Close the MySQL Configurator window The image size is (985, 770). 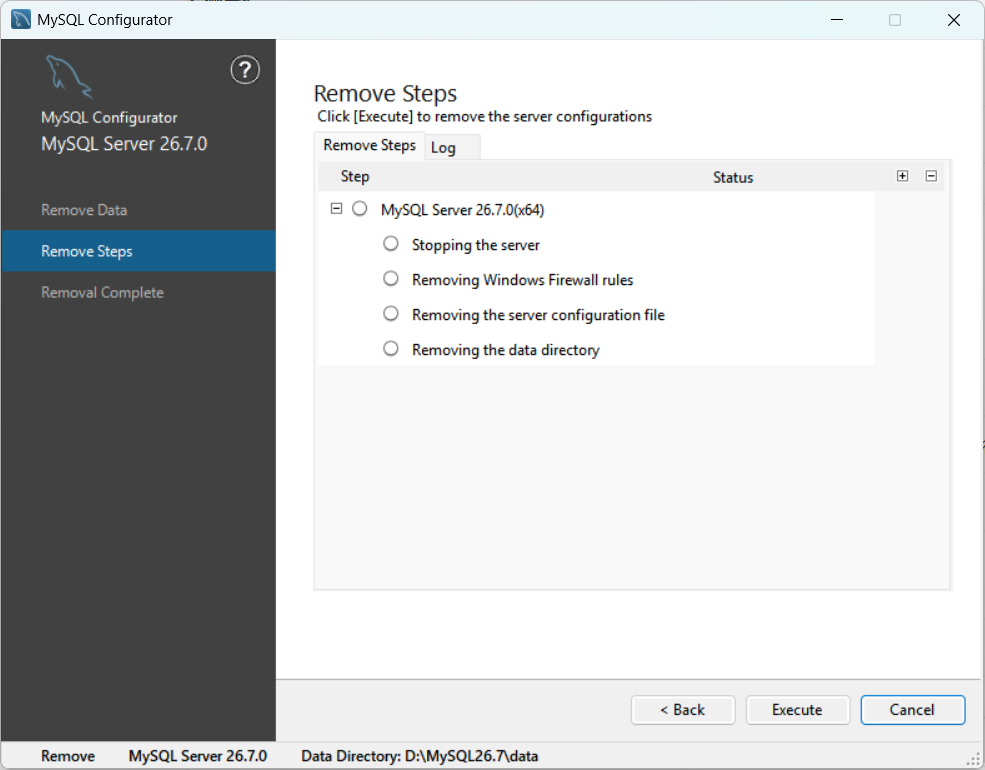[954, 19]
